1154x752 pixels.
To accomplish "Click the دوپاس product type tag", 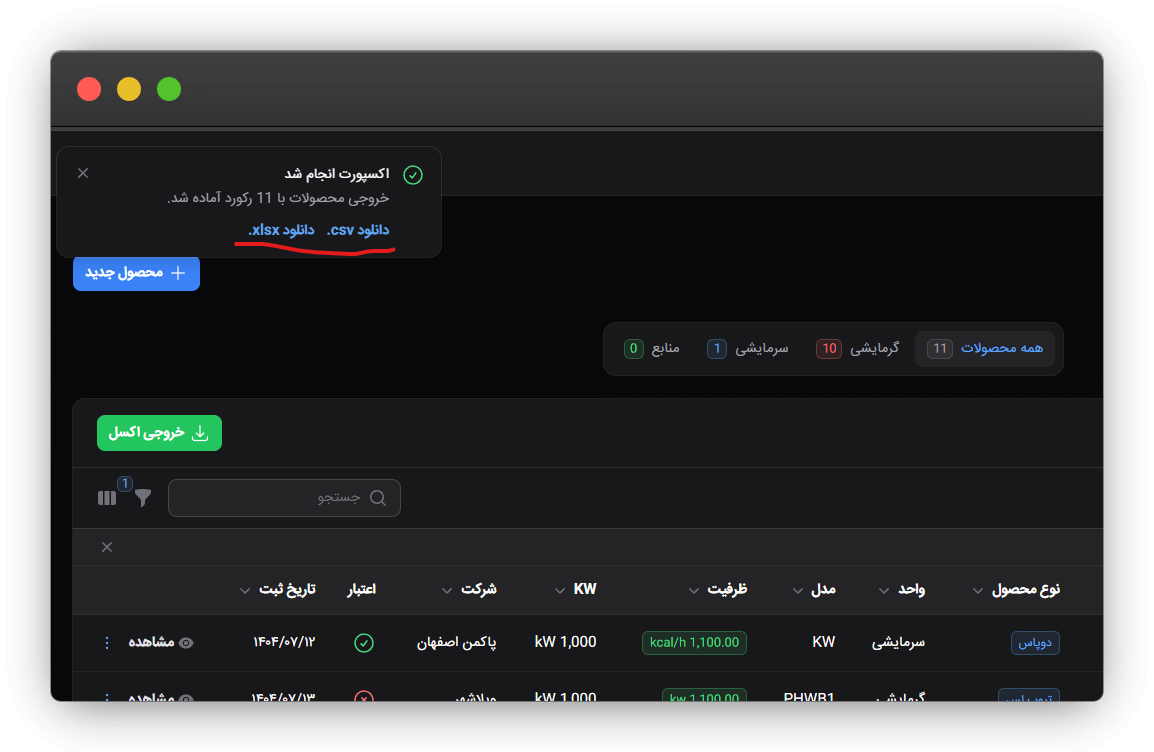I will click(x=1034, y=642).
